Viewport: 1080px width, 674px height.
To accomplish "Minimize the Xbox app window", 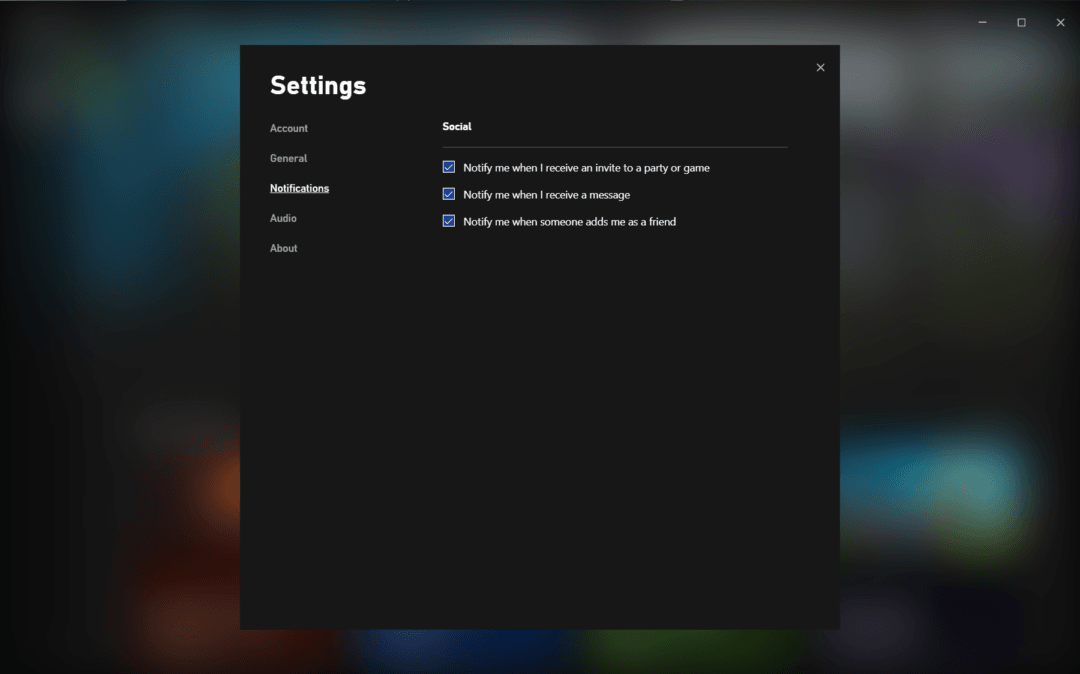I will click(981, 22).
